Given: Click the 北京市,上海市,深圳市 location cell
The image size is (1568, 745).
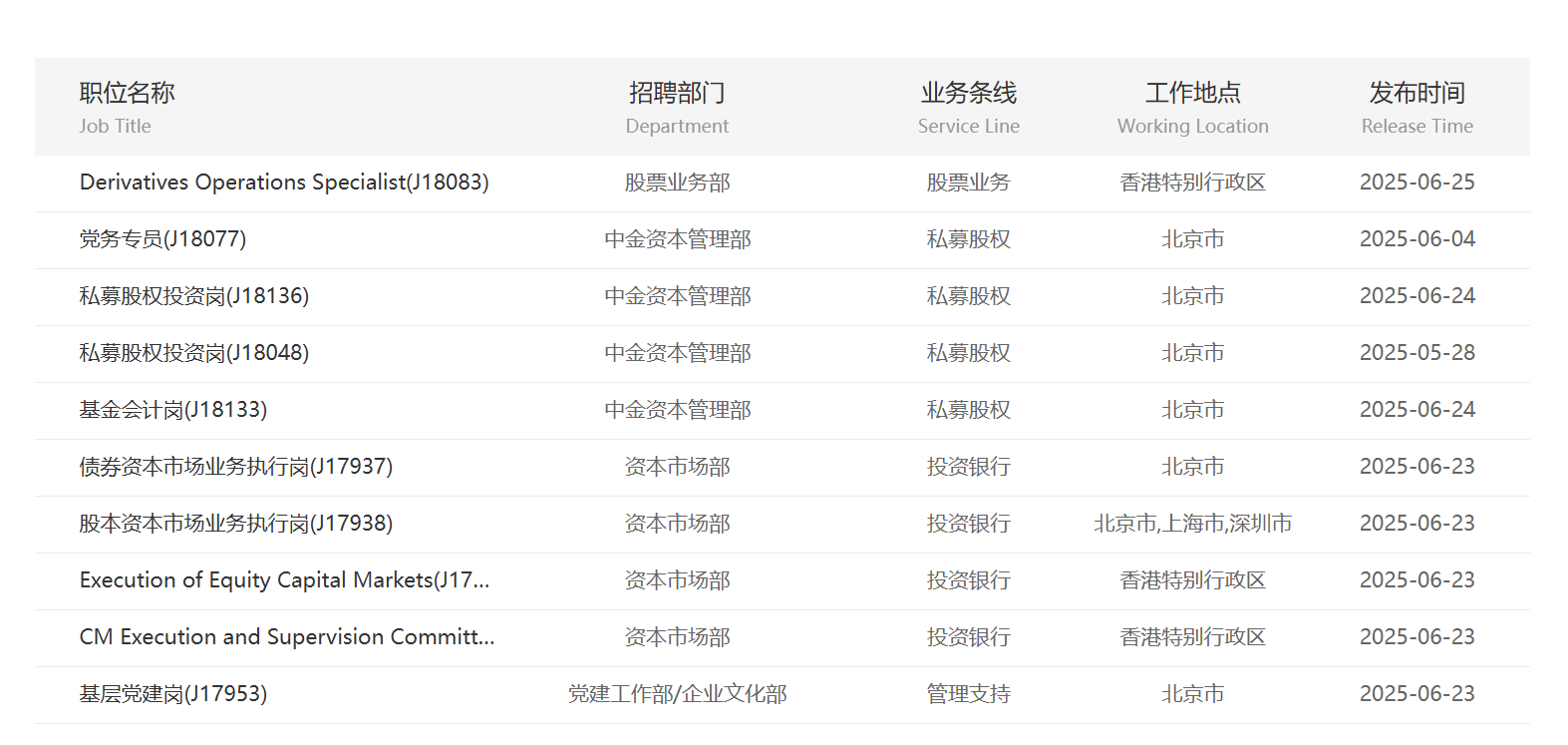Looking at the screenshot, I should 1192,524.
